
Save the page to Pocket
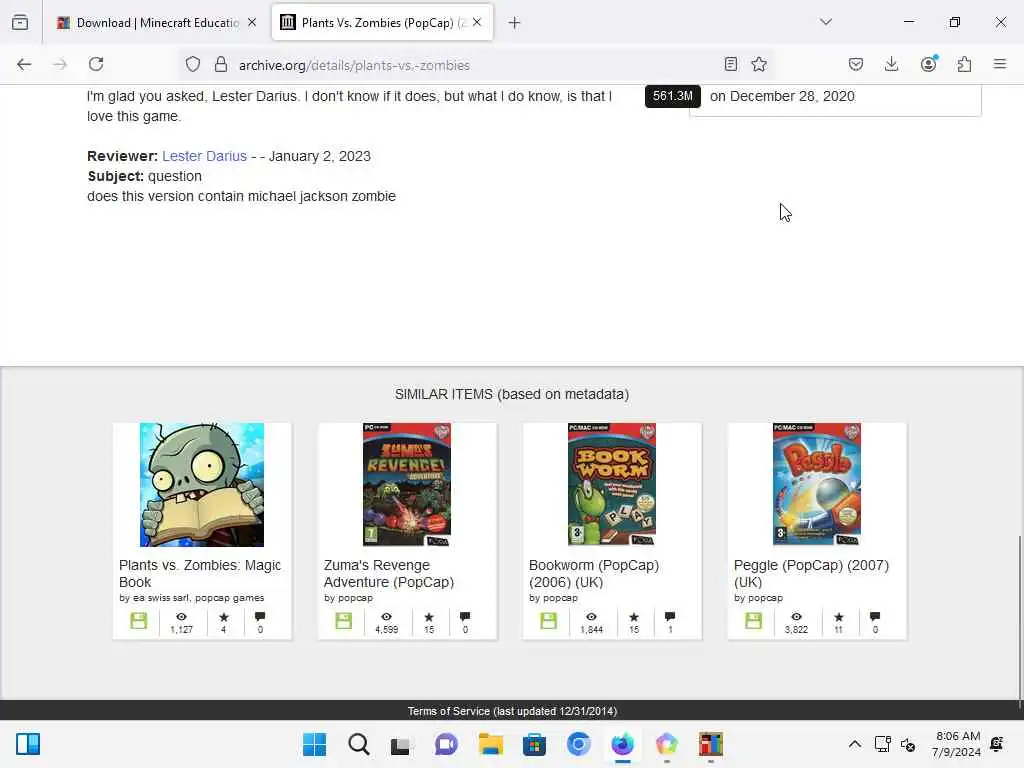[x=856, y=64]
